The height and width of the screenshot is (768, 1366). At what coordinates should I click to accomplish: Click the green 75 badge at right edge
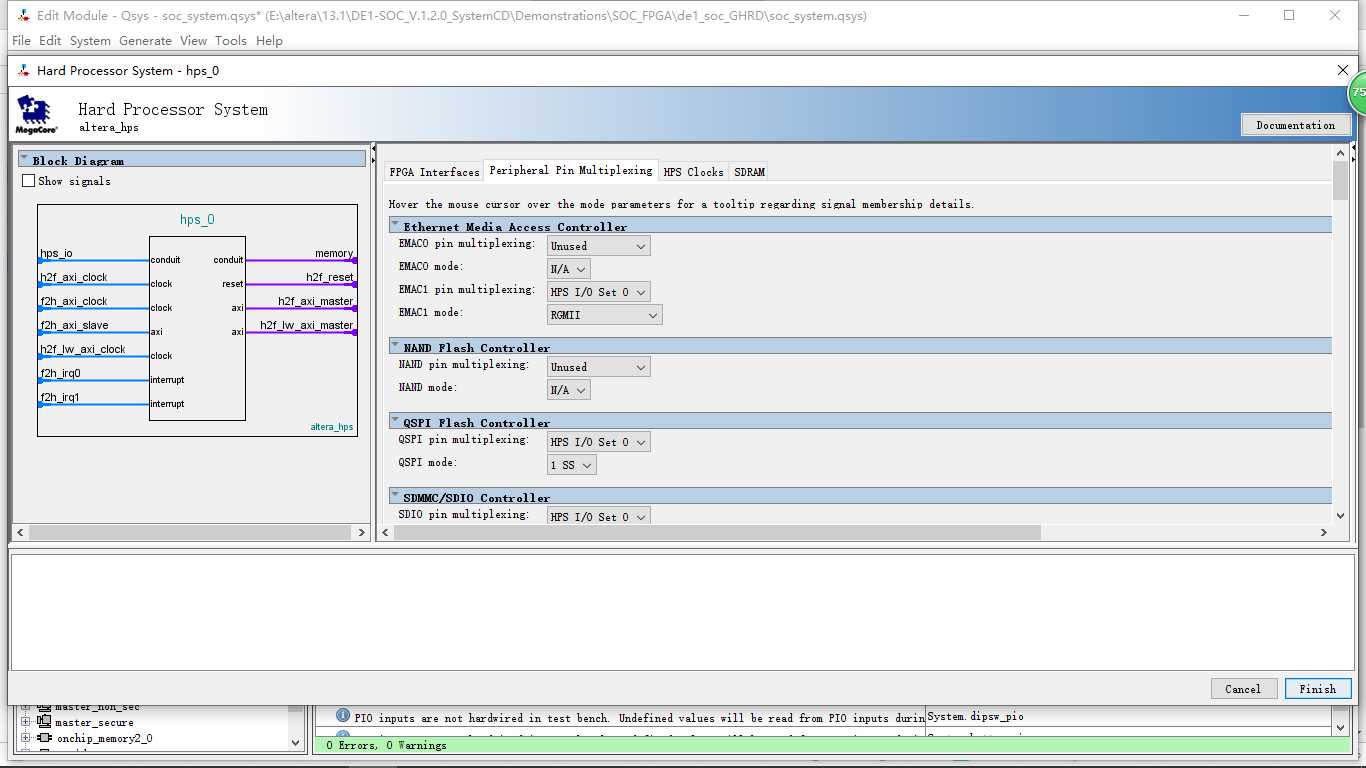click(1357, 92)
